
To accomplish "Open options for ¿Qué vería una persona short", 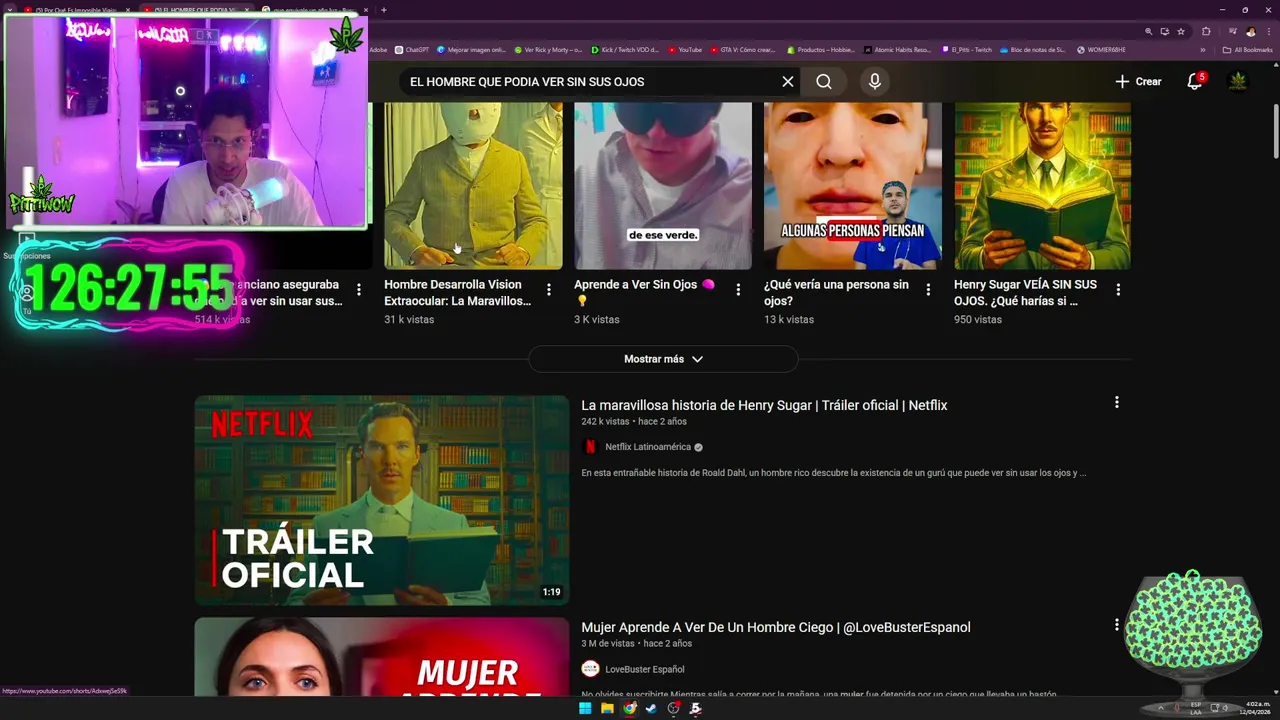I will [928, 290].
